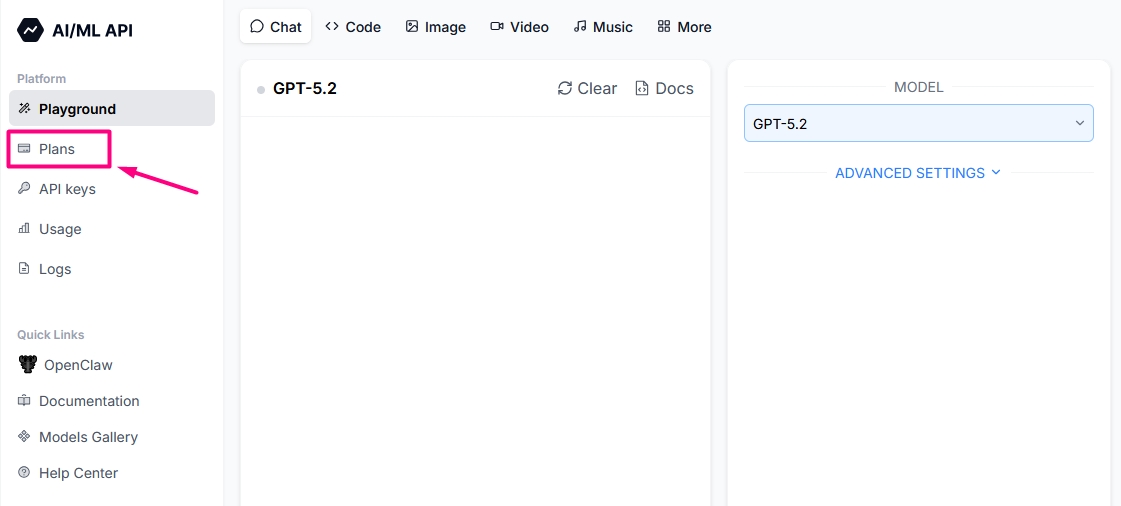Click the API keys key icon

point(24,189)
